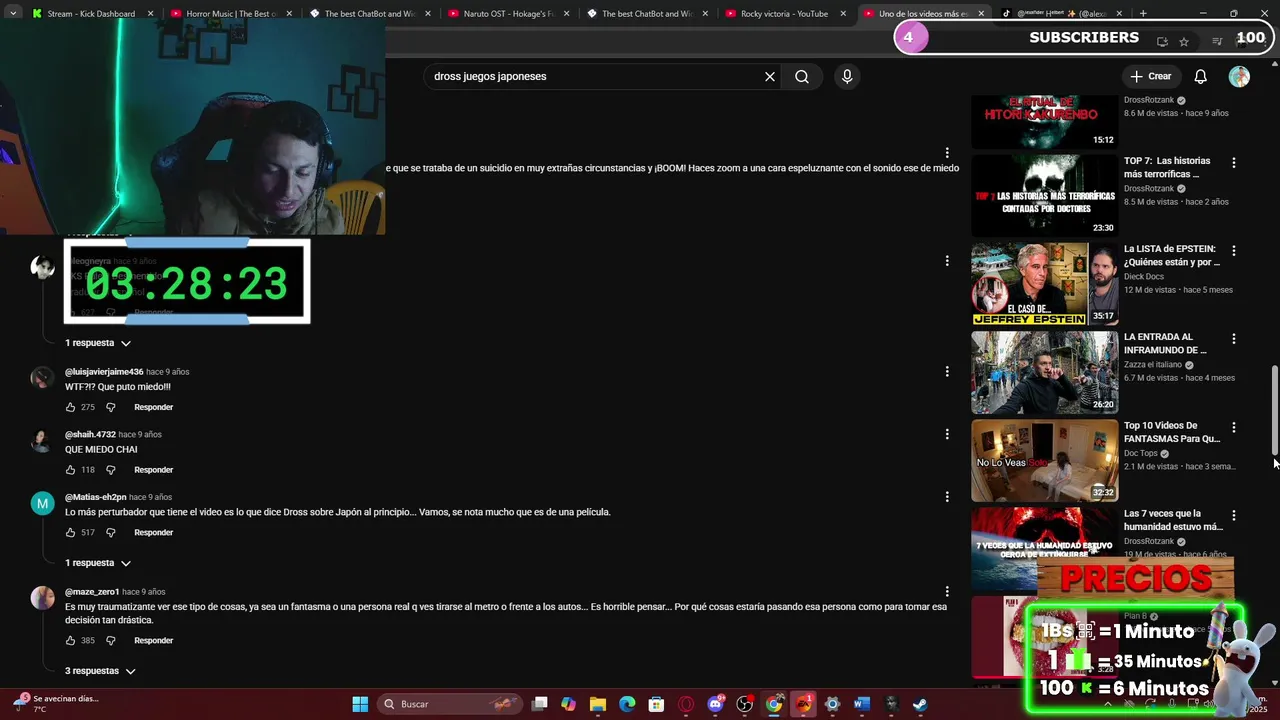This screenshot has width=1280, height=720.
Task: Like the comment by @maze_zero1
Action: coord(70,641)
